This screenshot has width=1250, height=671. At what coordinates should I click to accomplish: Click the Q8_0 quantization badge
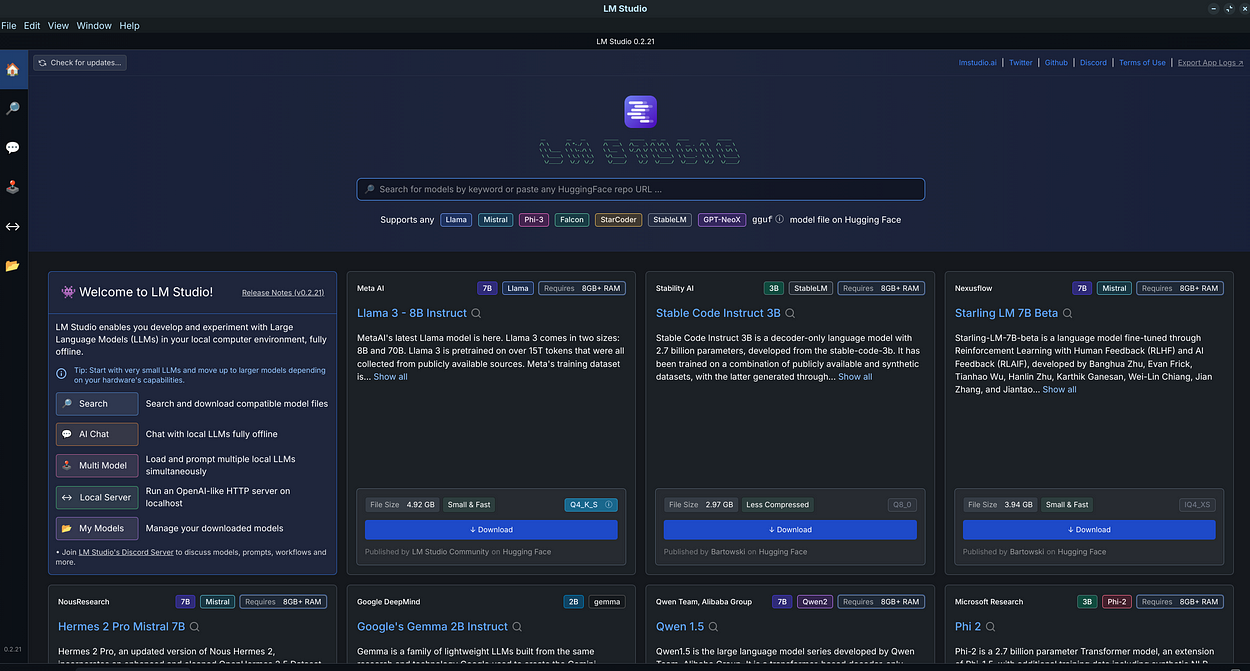click(x=902, y=505)
